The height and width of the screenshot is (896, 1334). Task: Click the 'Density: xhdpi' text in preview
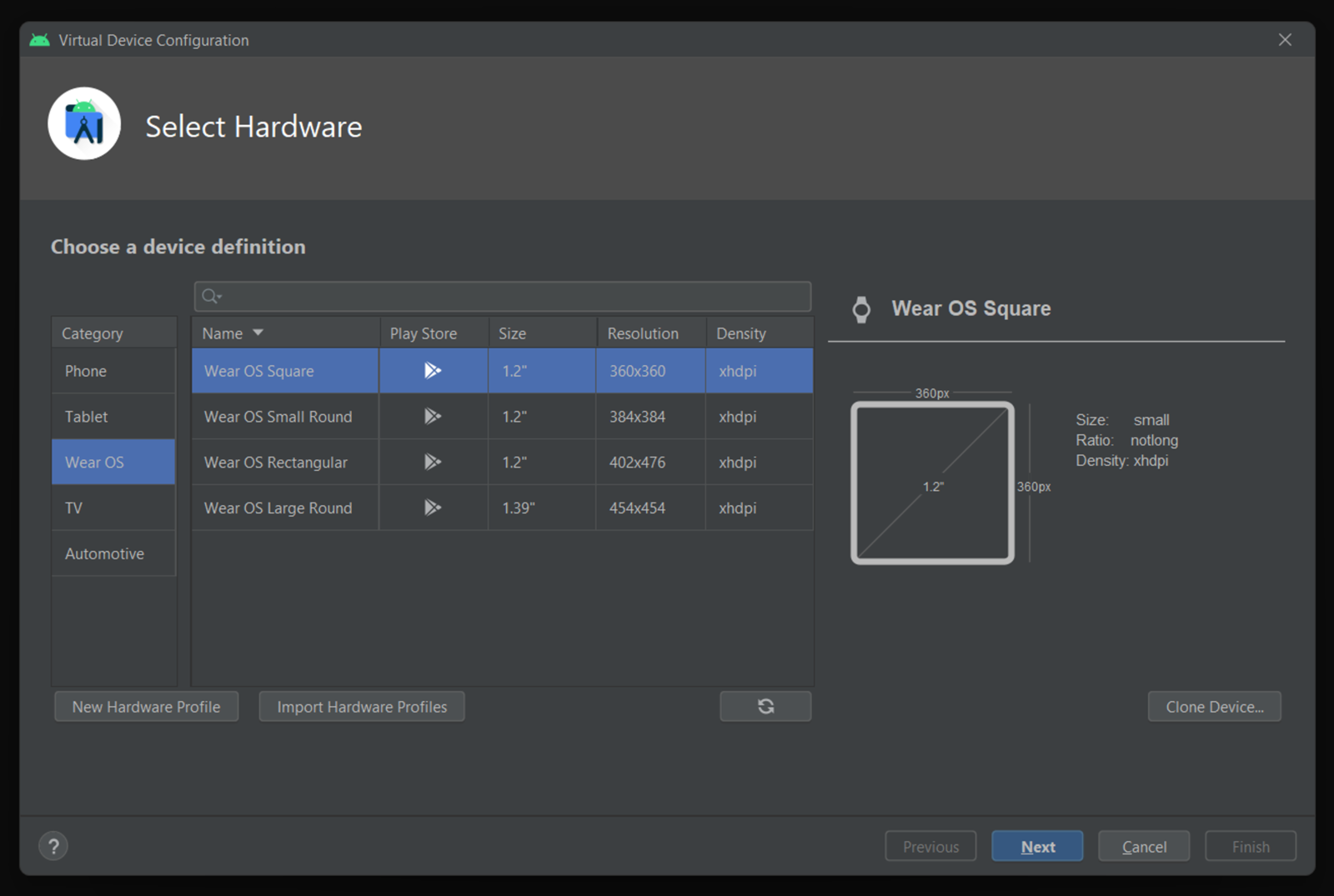tap(1122, 461)
